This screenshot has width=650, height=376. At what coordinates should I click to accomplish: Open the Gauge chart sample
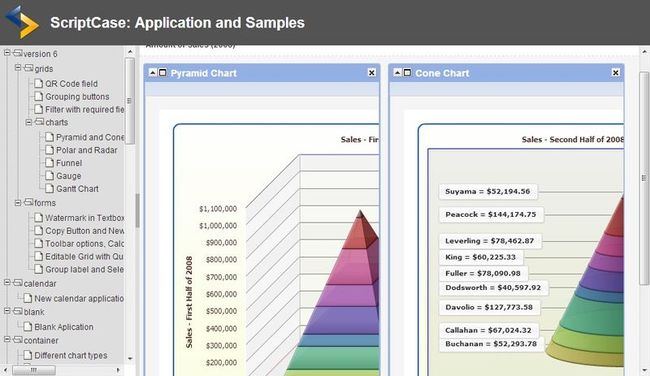(68, 176)
